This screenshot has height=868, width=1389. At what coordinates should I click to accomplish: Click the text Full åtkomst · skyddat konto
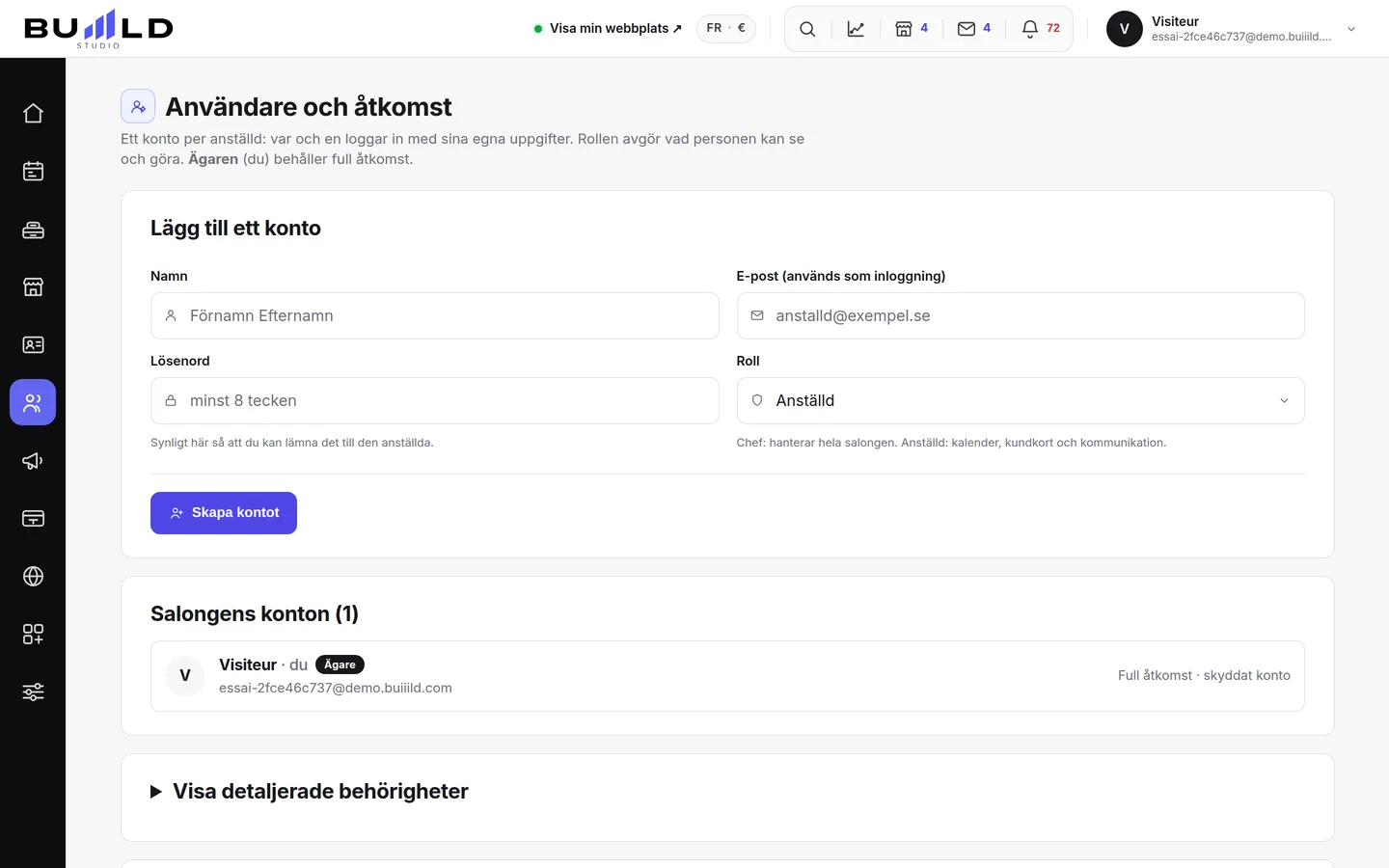pyautogui.click(x=1204, y=676)
